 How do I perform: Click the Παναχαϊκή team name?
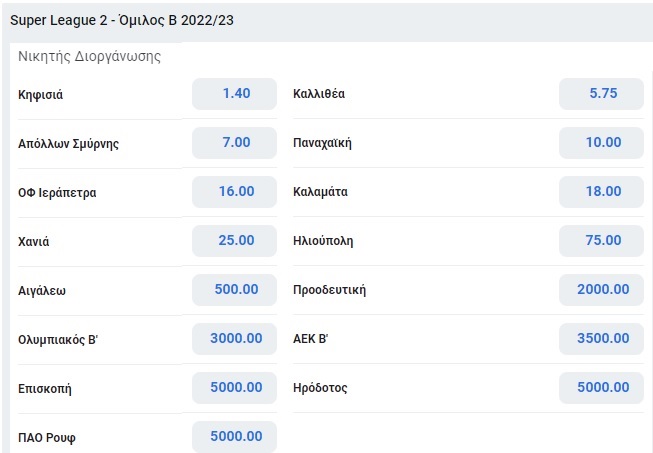click(x=322, y=143)
